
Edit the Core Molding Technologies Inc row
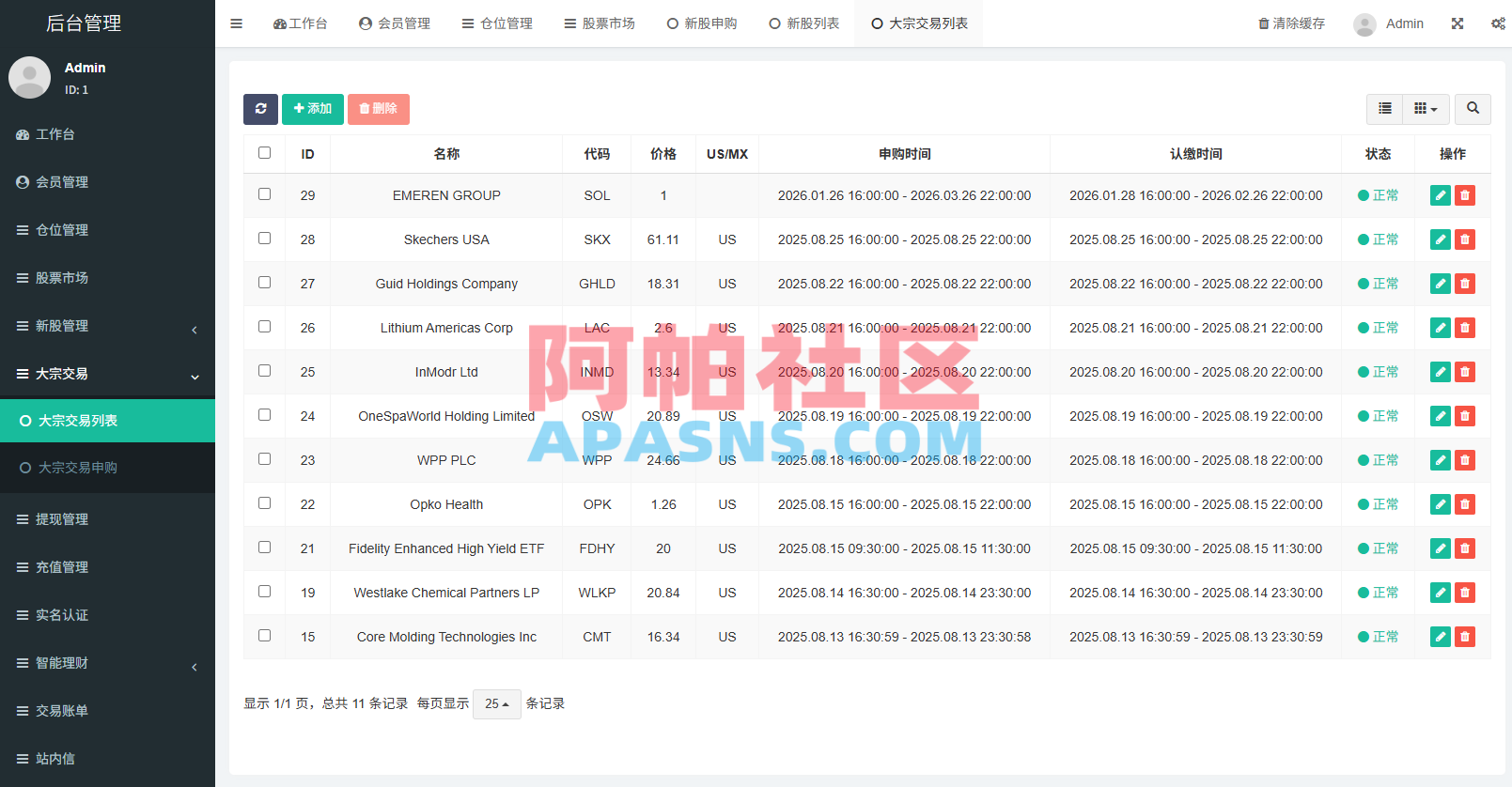[x=1441, y=637]
